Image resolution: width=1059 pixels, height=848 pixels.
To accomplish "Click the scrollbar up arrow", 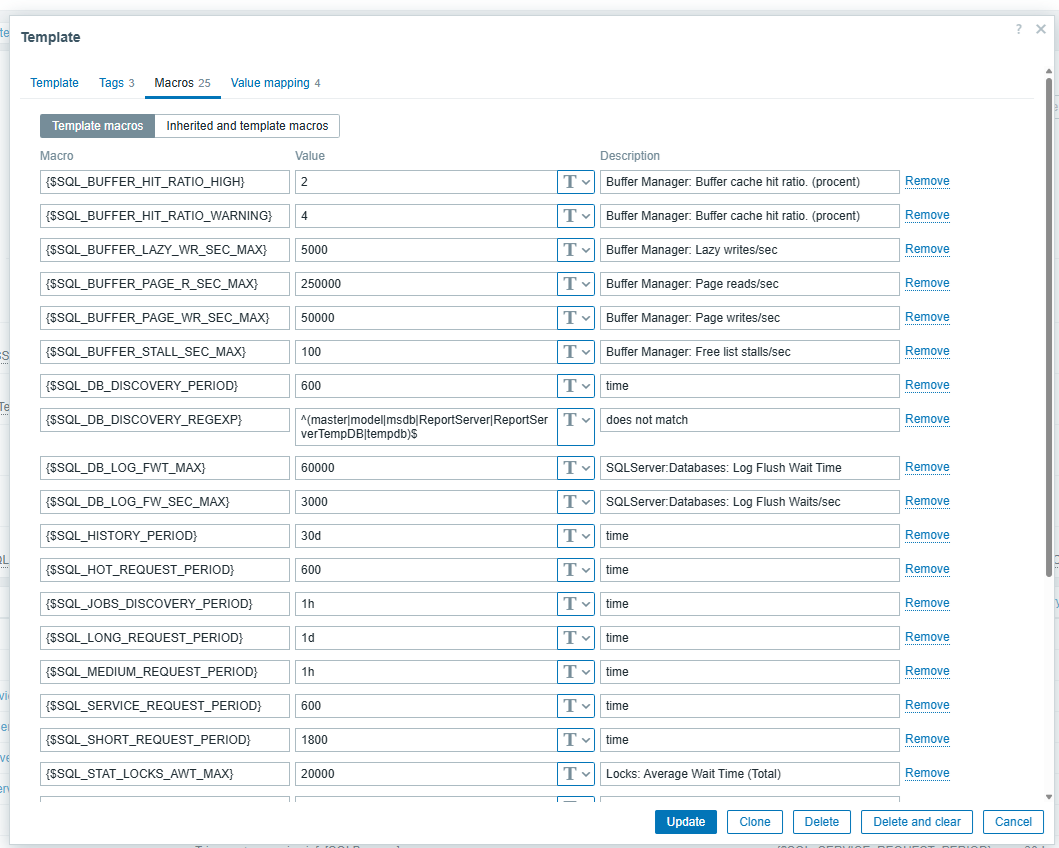I will click(x=1049, y=71).
